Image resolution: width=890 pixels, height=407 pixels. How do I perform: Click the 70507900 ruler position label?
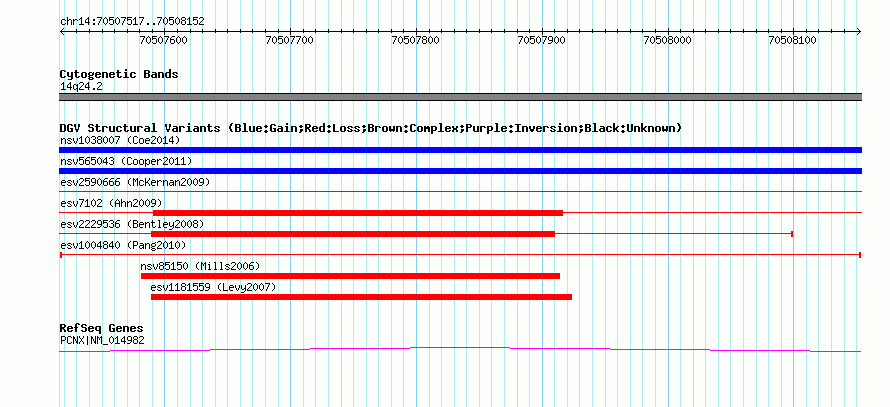(x=541, y=40)
